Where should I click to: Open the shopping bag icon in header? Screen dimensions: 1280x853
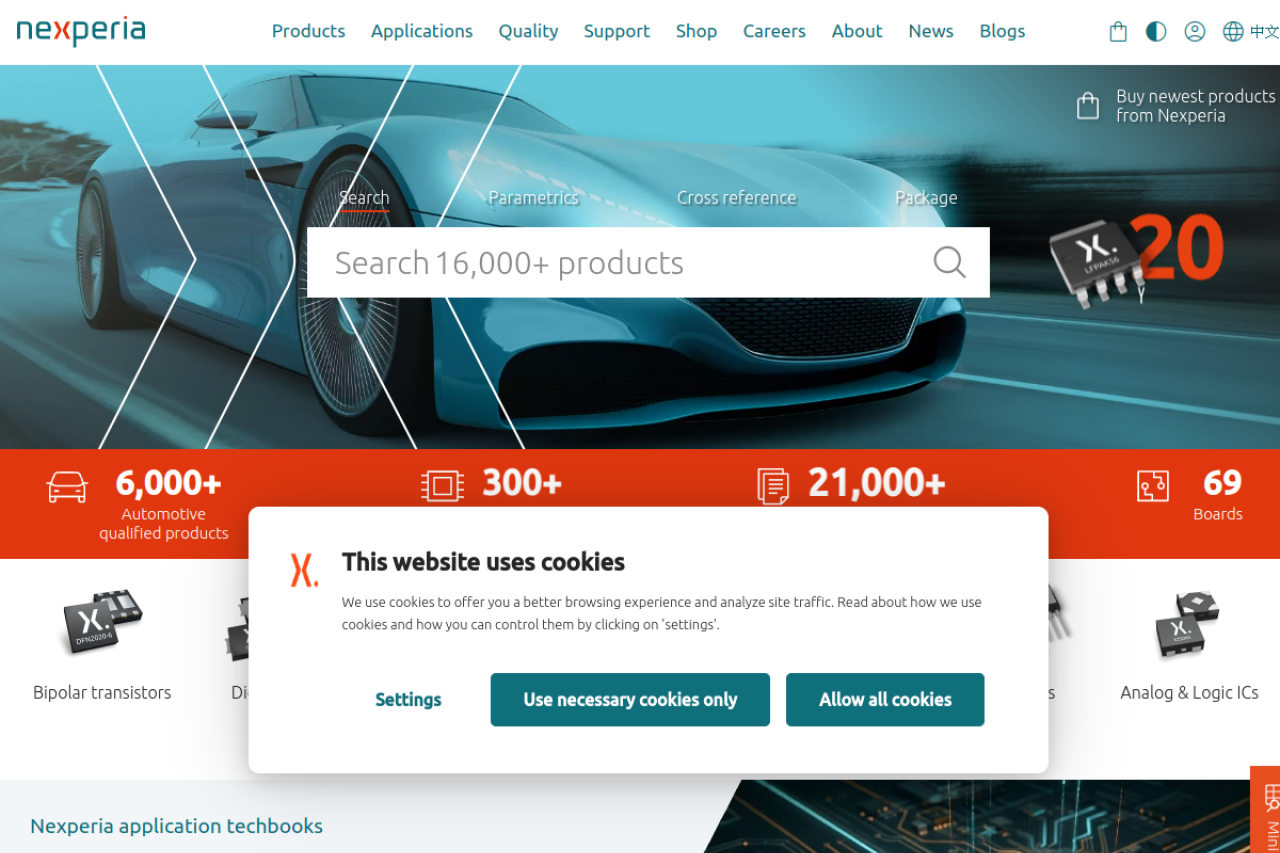tap(1118, 32)
